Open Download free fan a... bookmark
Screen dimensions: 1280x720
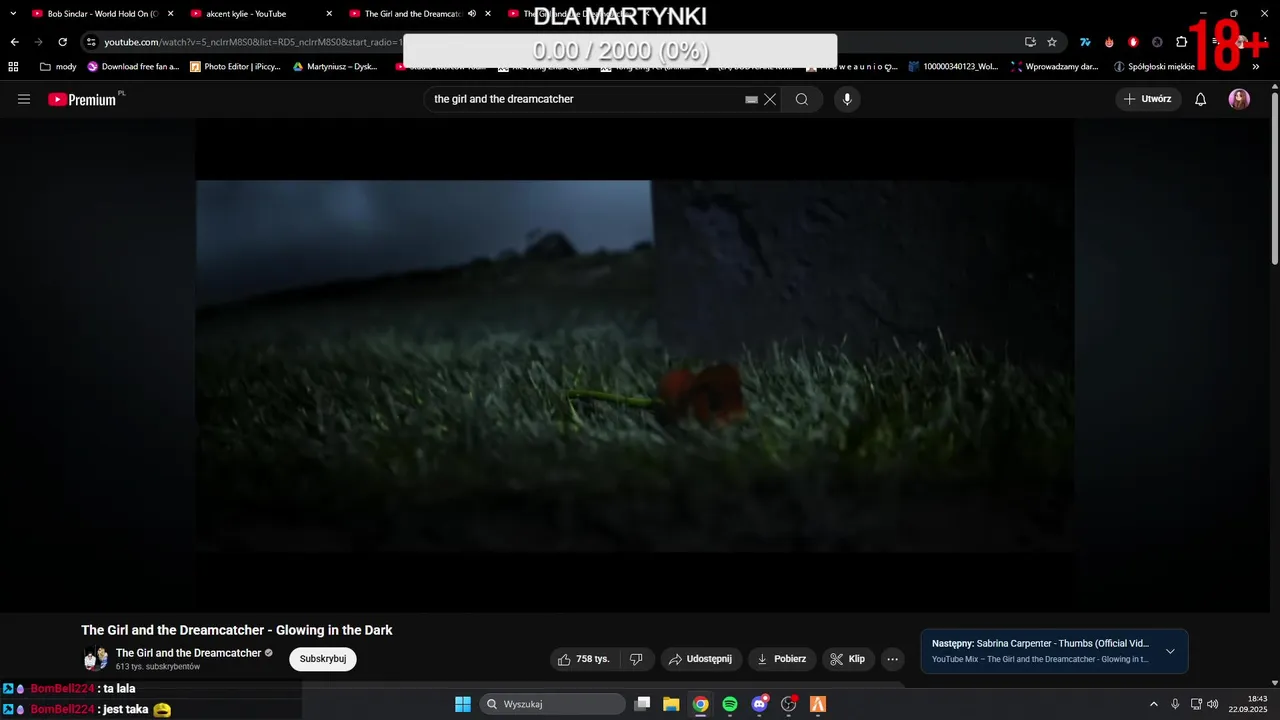coord(133,67)
